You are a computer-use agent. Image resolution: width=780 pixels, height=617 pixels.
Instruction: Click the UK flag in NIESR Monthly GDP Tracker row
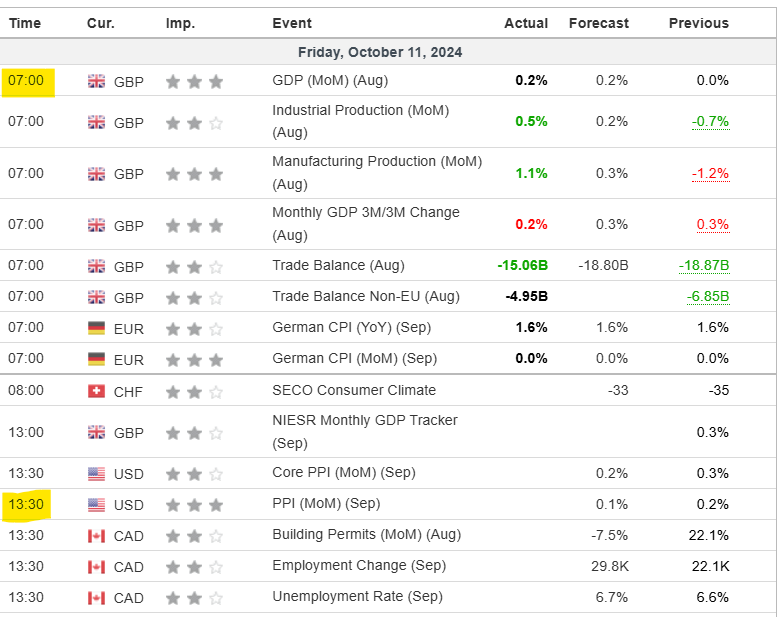97,432
